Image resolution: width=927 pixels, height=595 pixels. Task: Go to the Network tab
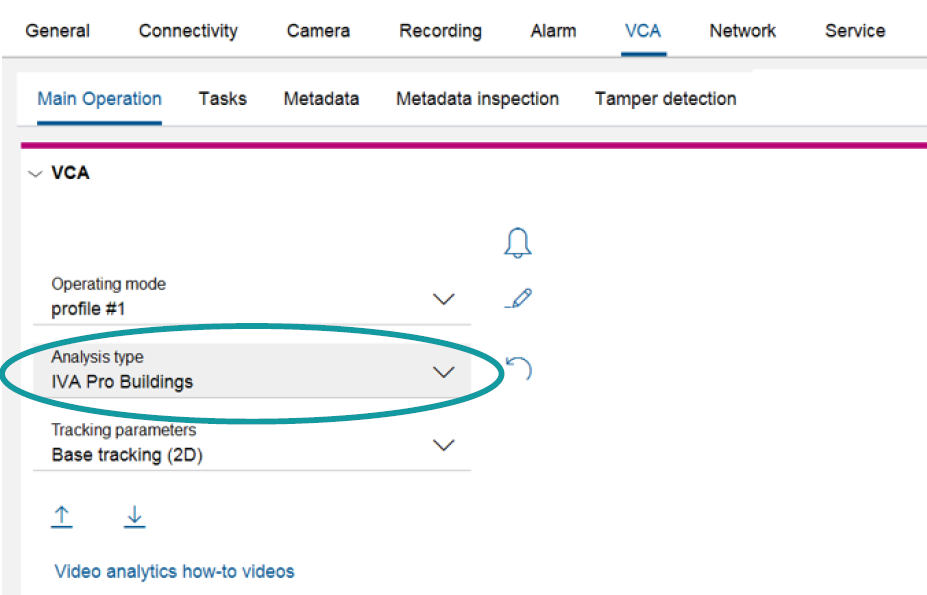(x=742, y=31)
